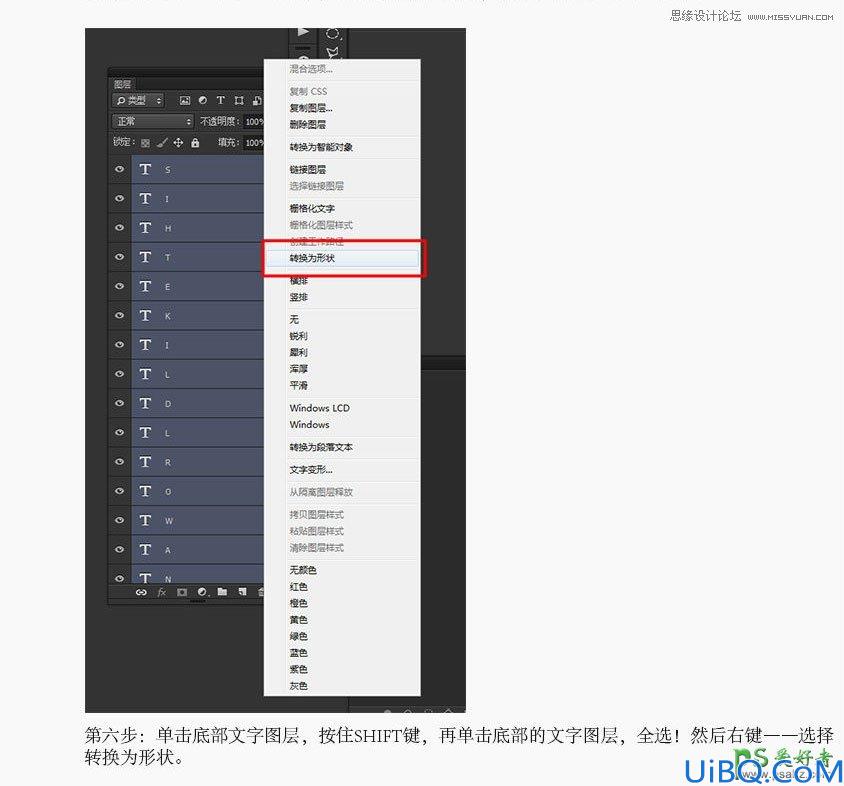Toggle visibility of the T text layer

119,257
